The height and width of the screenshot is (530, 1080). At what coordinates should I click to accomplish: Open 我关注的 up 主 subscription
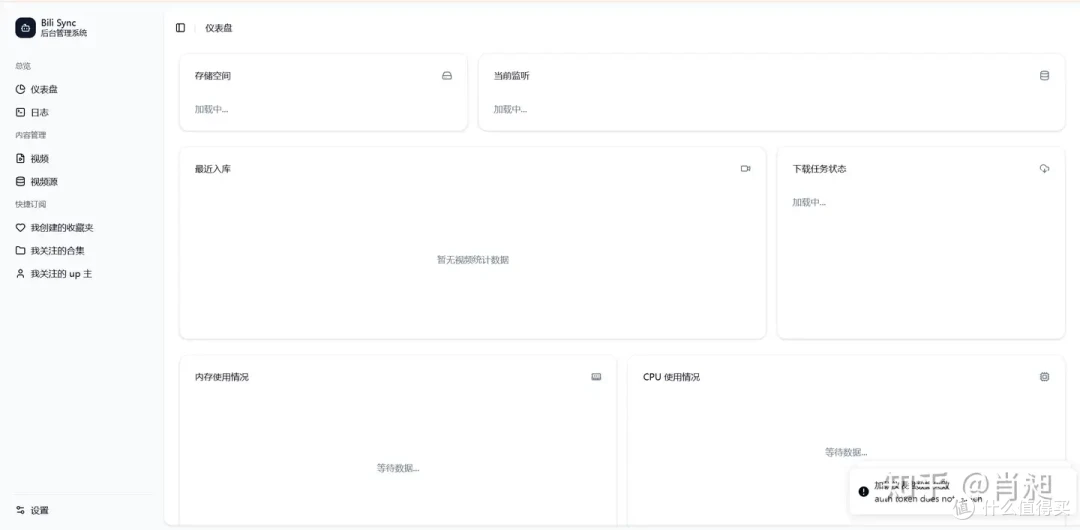point(81,274)
